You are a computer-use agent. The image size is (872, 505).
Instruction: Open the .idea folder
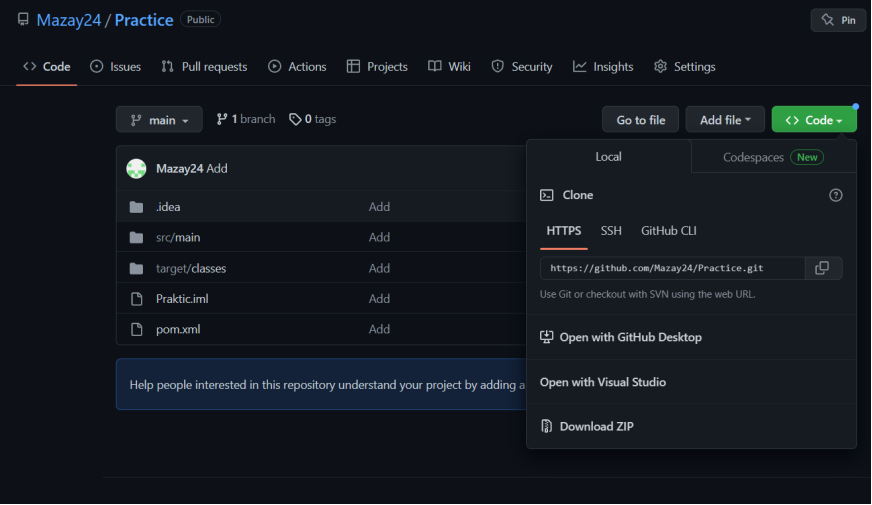pos(168,207)
